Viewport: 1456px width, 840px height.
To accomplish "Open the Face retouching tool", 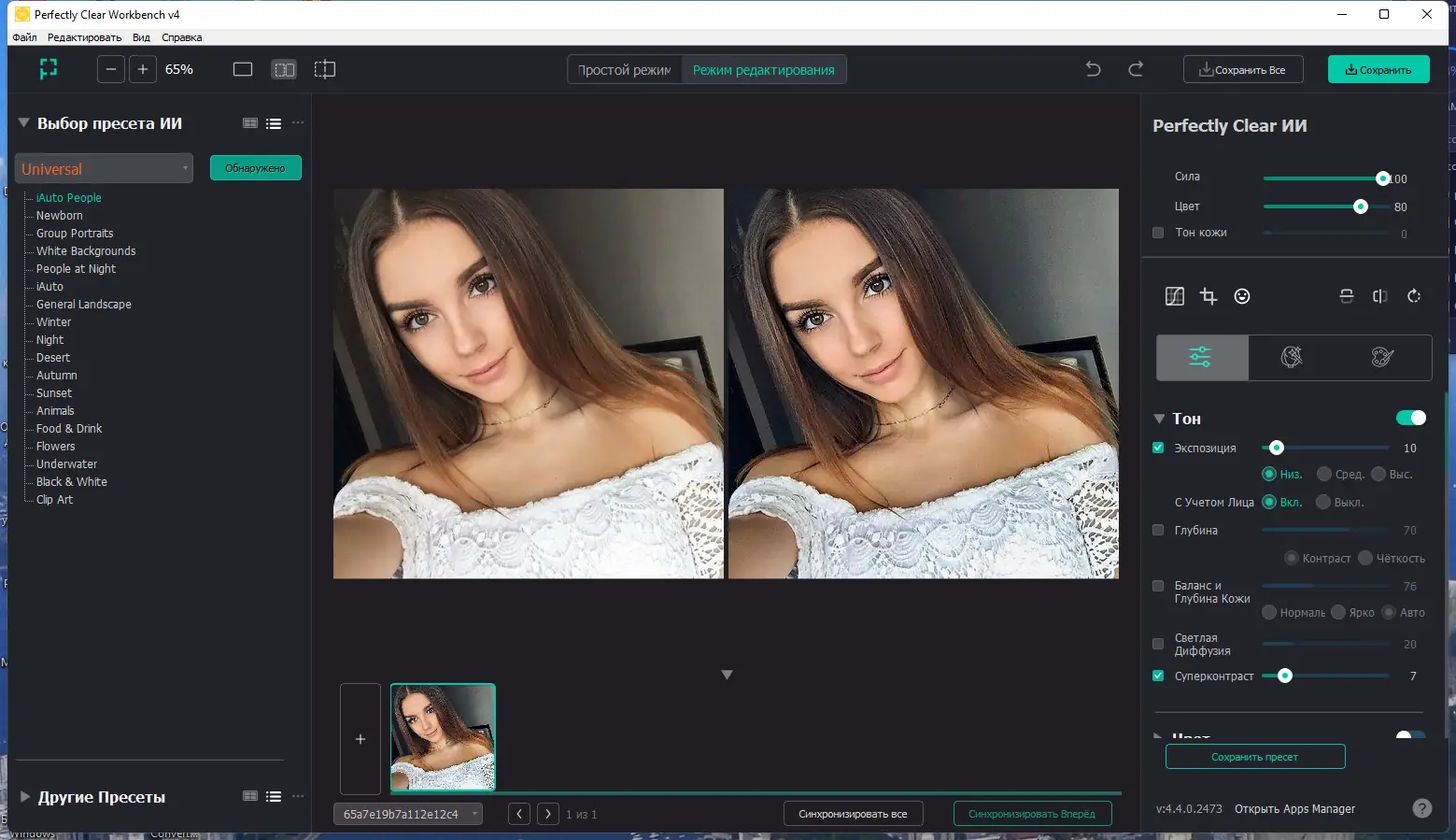I will [1242, 296].
